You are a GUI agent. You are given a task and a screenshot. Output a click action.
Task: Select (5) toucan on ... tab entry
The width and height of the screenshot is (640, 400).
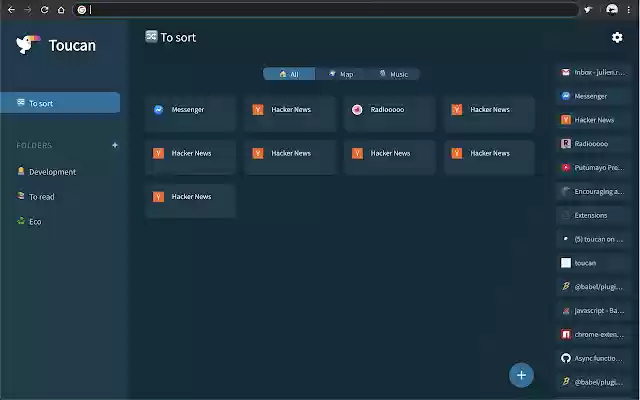click(x=593, y=239)
